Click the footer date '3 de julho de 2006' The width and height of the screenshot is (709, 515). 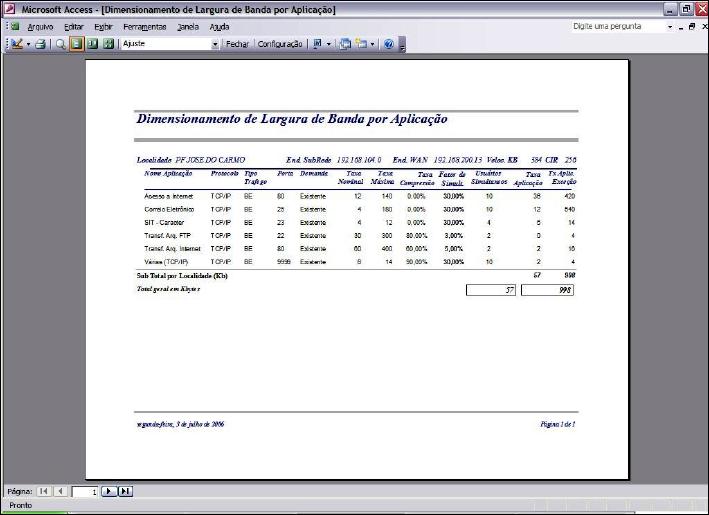[x=200, y=424]
